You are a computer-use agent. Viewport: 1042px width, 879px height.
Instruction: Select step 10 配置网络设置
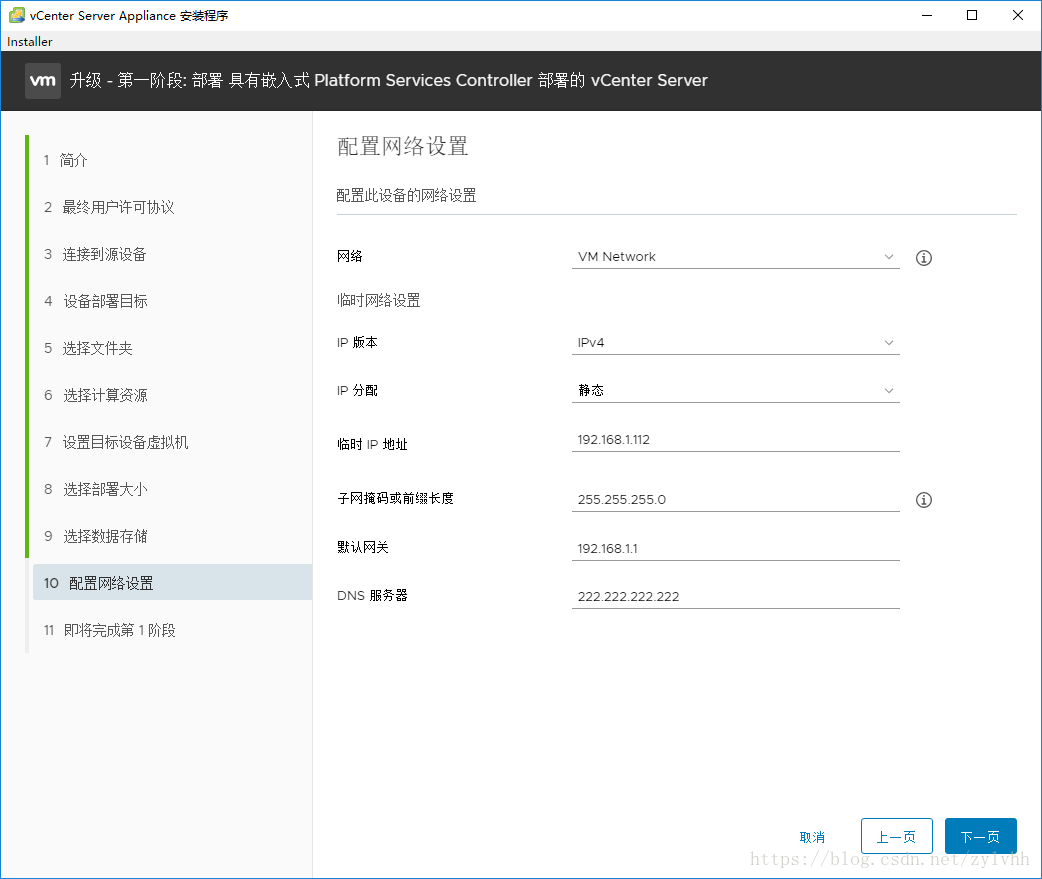click(172, 583)
